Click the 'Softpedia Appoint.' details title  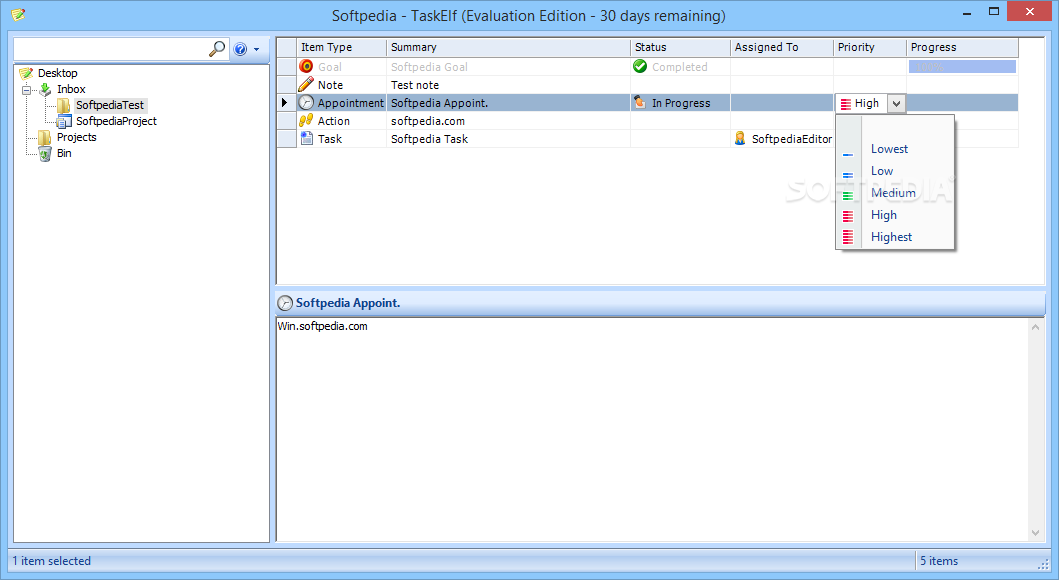(x=348, y=303)
